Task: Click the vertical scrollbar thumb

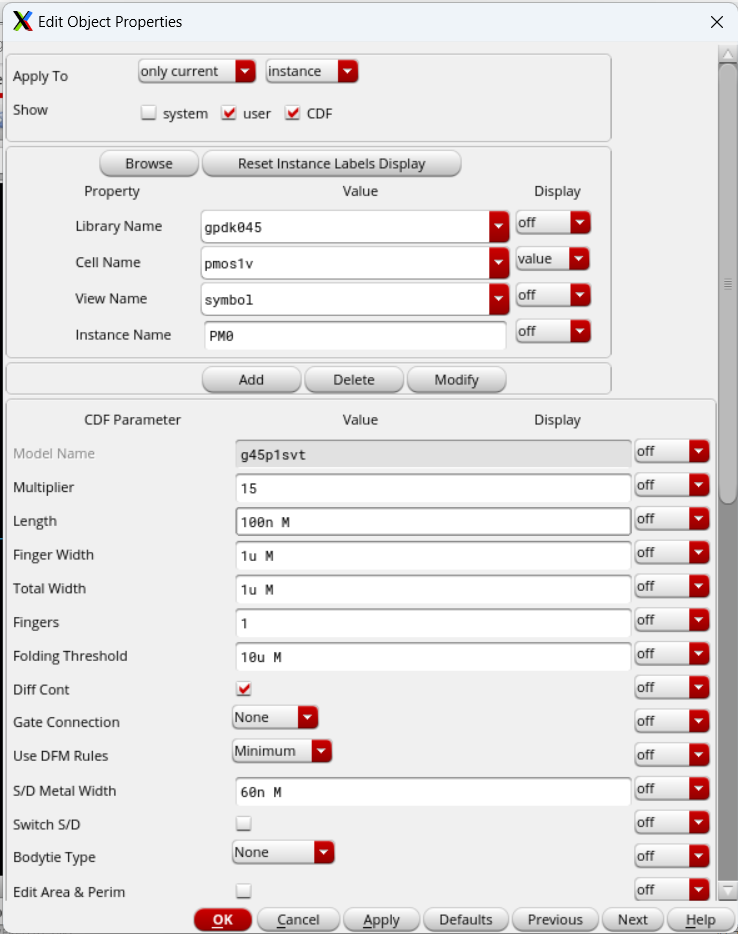Action: tap(728, 284)
